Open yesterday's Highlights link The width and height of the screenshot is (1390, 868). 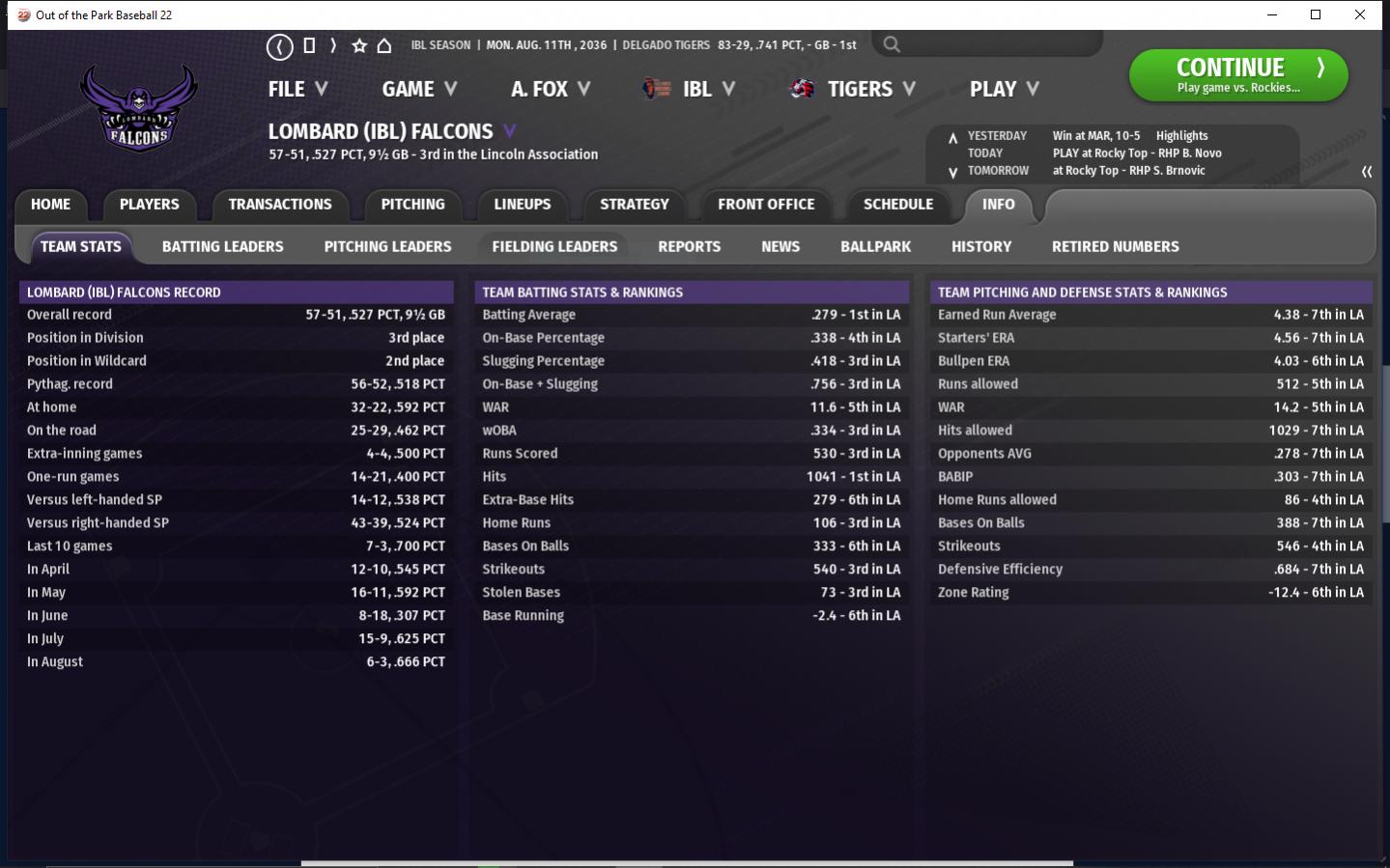click(x=1181, y=136)
